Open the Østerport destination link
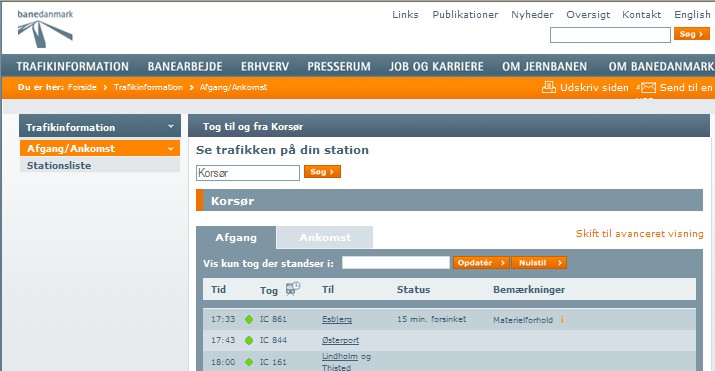 [x=340, y=340]
